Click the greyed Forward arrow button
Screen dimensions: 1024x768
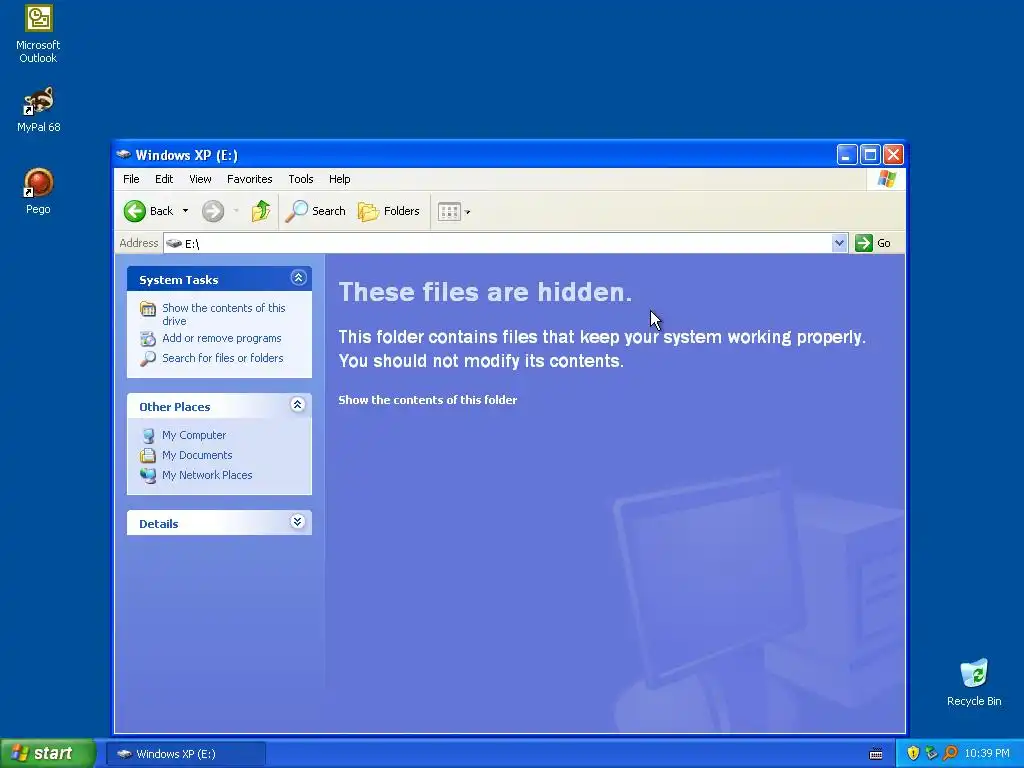213,211
